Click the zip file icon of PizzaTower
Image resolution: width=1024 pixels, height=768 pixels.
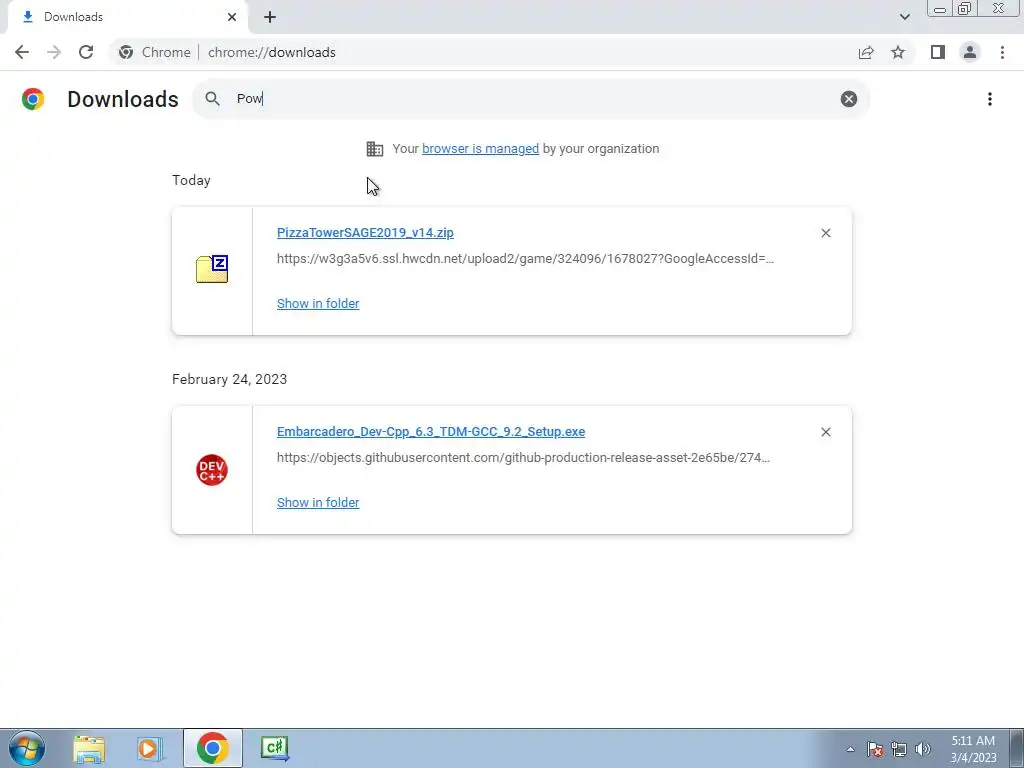(x=212, y=268)
